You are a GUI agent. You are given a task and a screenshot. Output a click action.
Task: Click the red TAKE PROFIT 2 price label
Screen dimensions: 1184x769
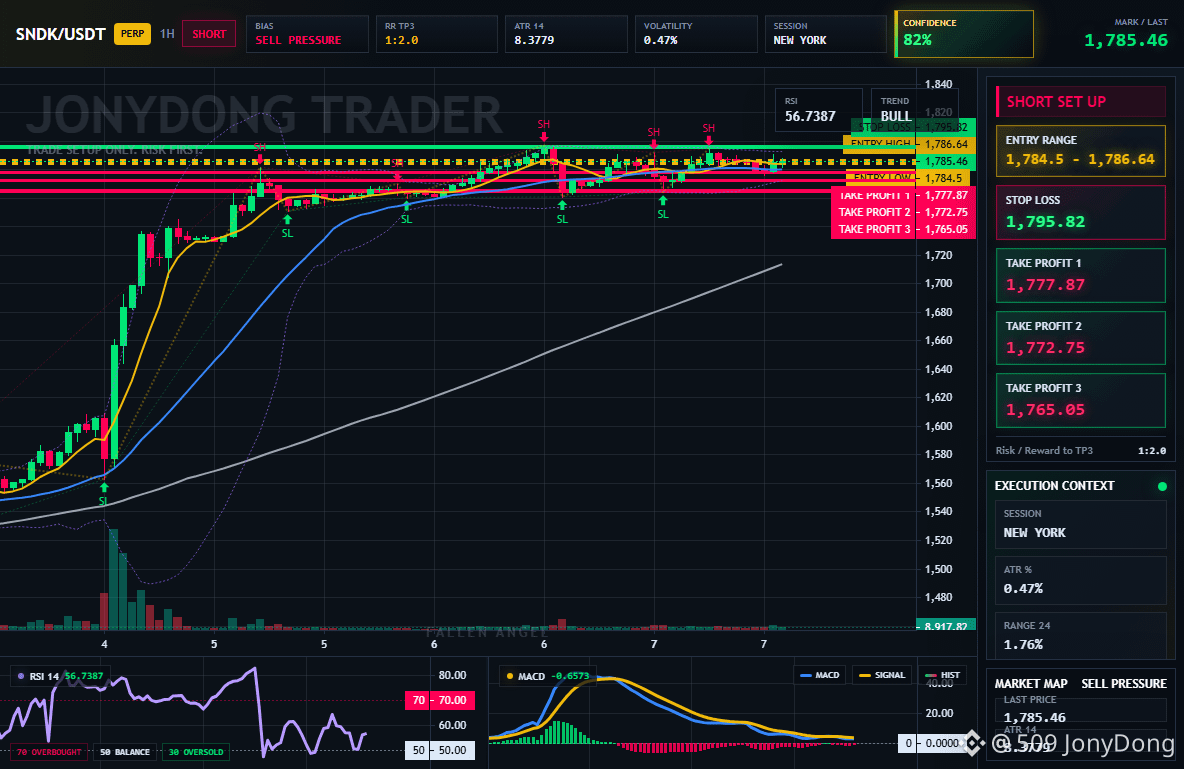point(903,212)
